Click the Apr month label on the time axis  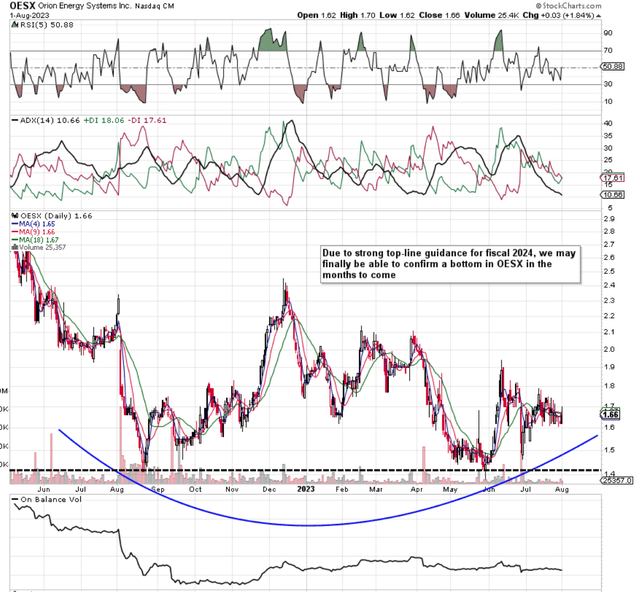(416, 489)
